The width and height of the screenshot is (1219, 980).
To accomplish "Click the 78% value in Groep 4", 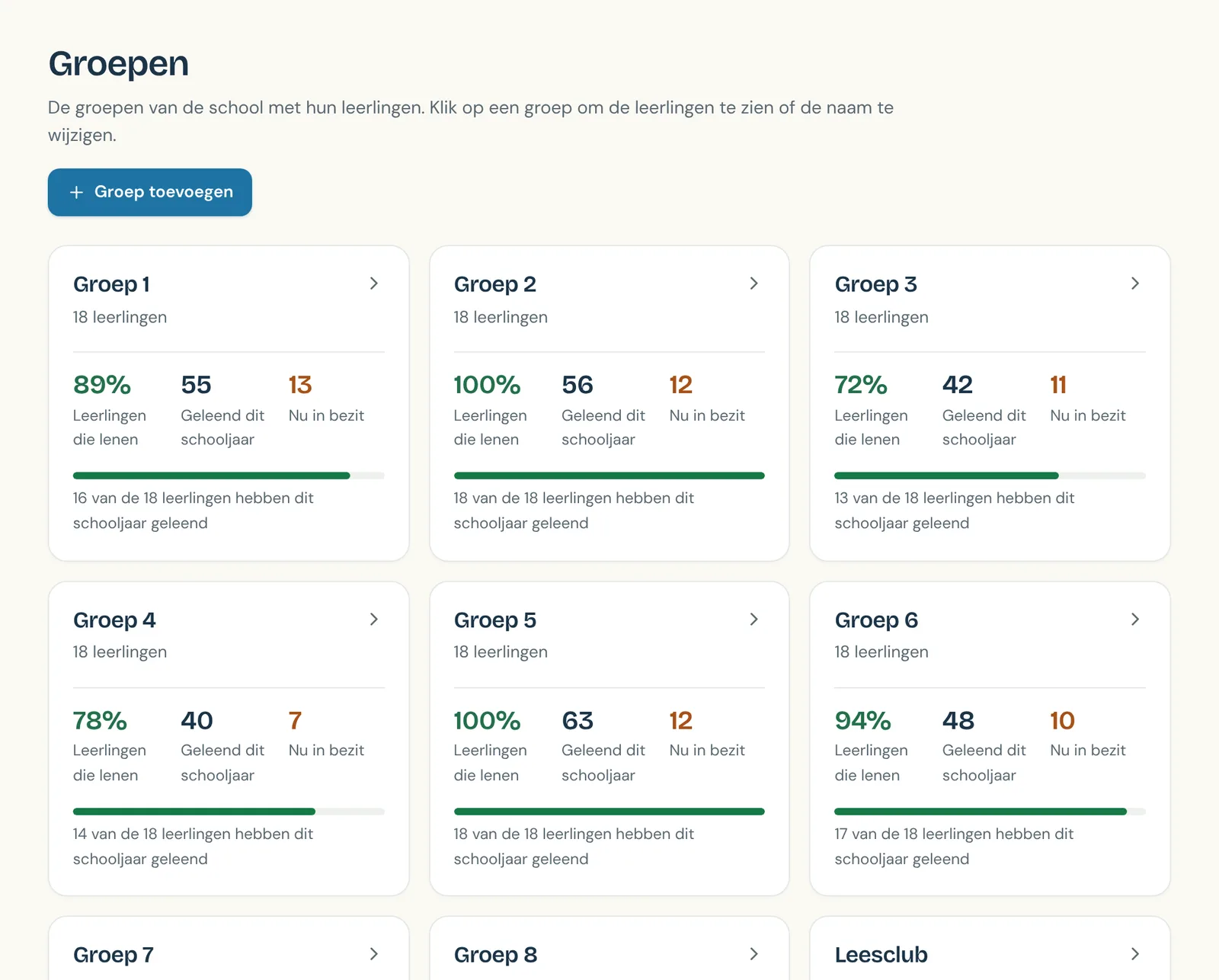I will point(100,720).
